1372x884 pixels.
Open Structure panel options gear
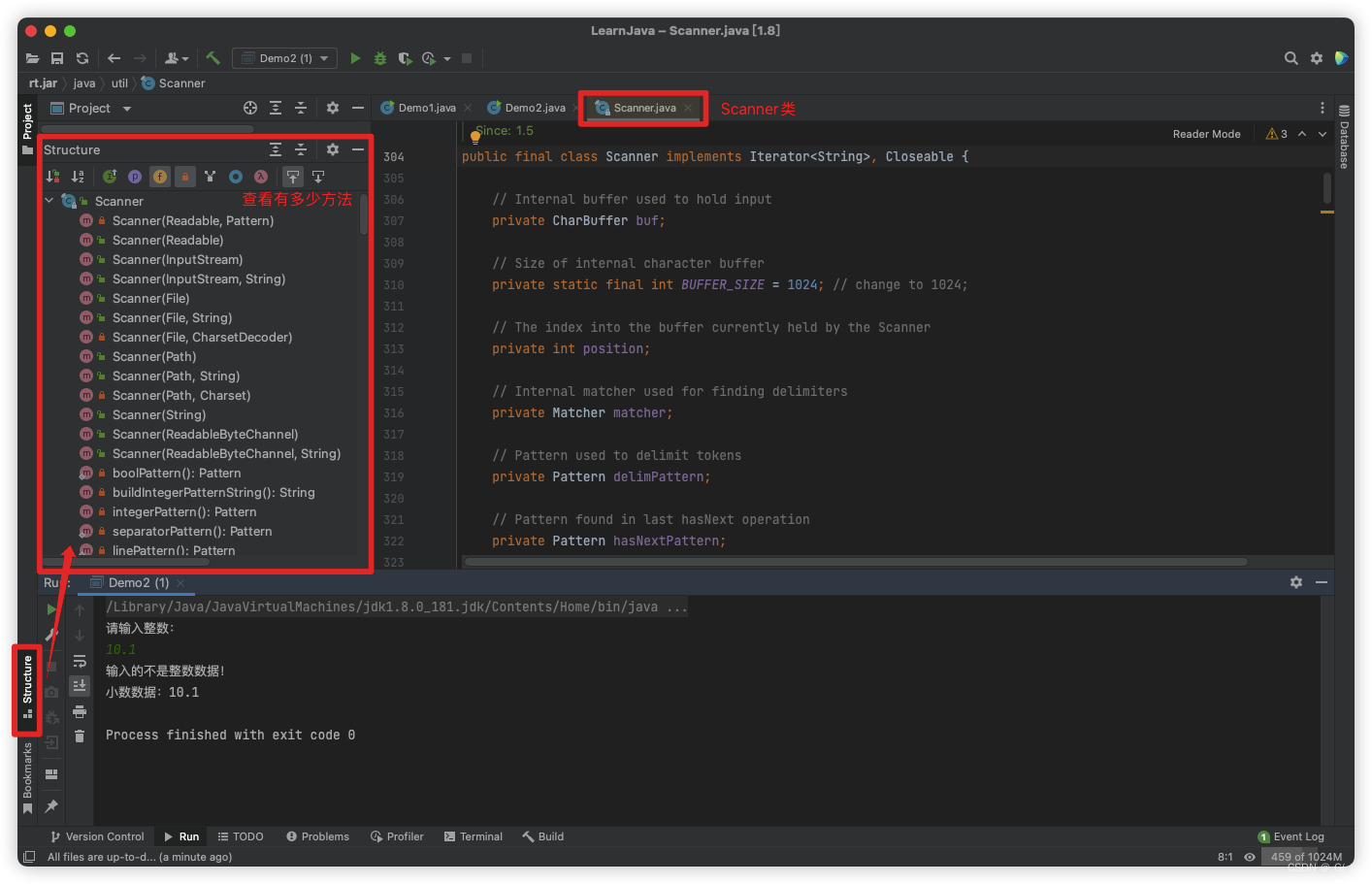pos(333,149)
